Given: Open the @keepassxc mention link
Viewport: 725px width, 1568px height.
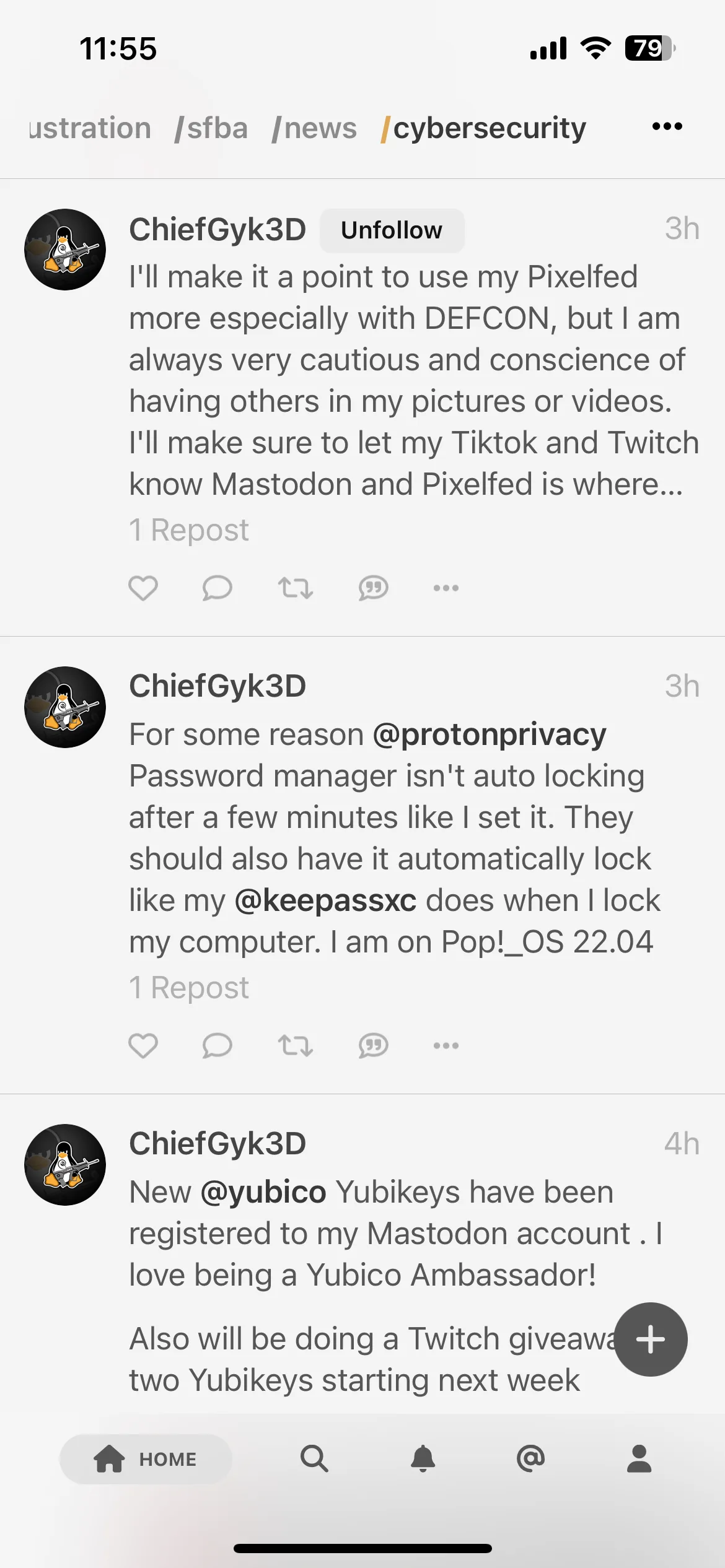Looking at the screenshot, I should coord(325,900).
